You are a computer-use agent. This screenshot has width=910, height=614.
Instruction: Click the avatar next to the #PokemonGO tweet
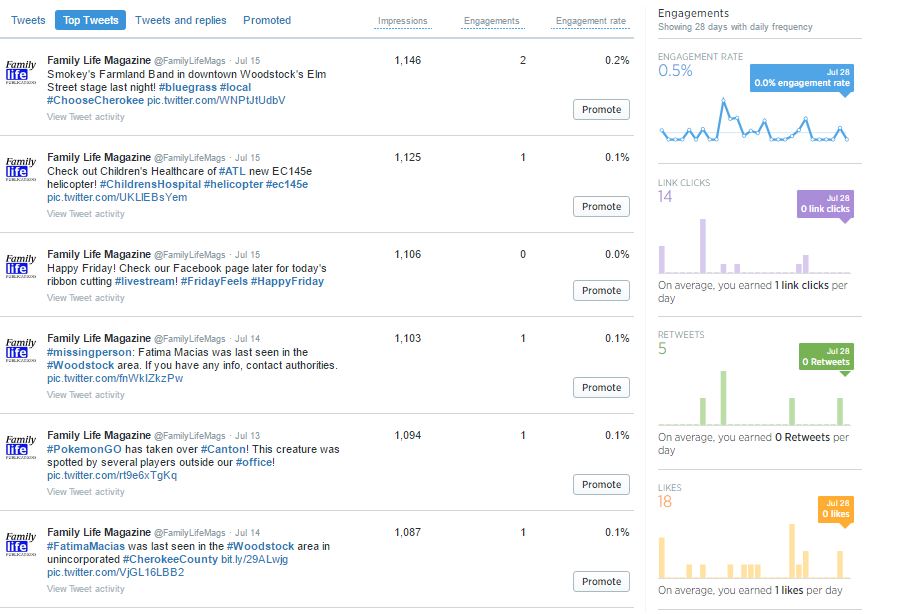(x=21, y=448)
